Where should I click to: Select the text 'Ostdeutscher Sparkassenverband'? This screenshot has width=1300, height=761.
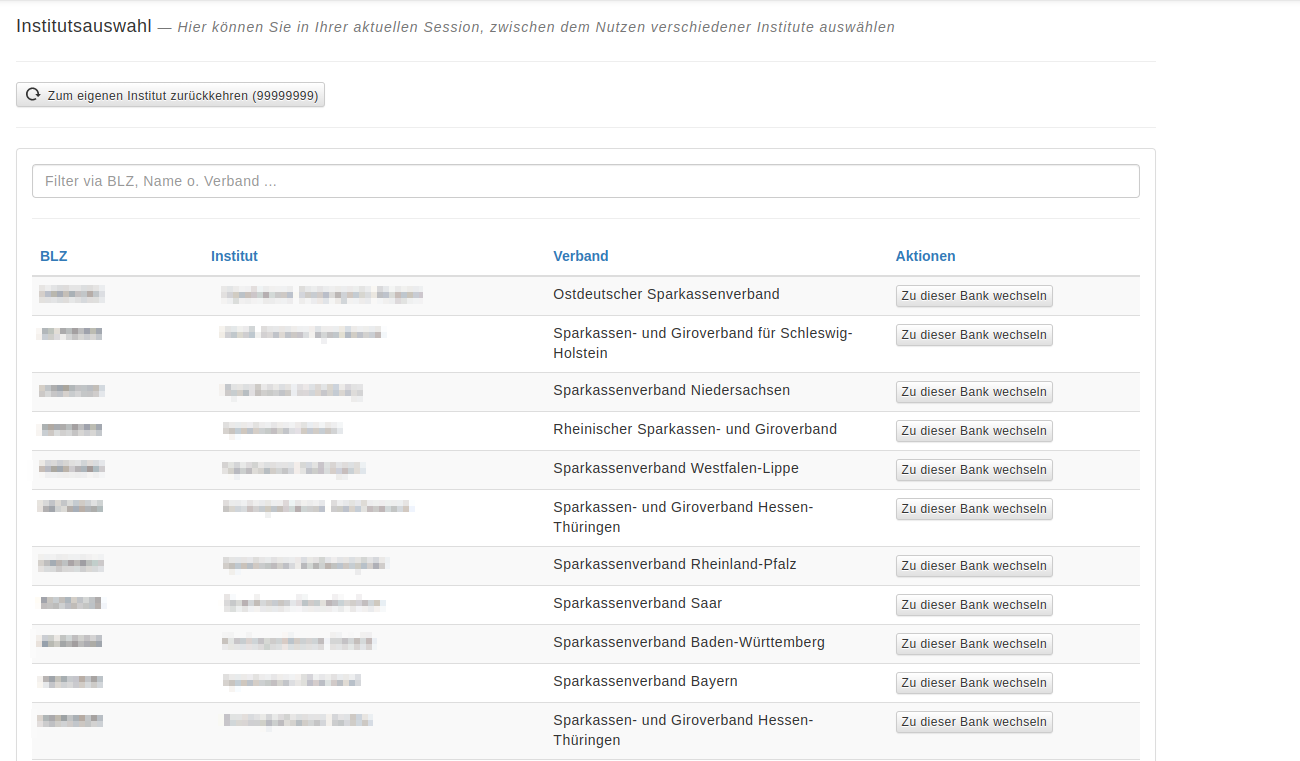click(x=666, y=294)
